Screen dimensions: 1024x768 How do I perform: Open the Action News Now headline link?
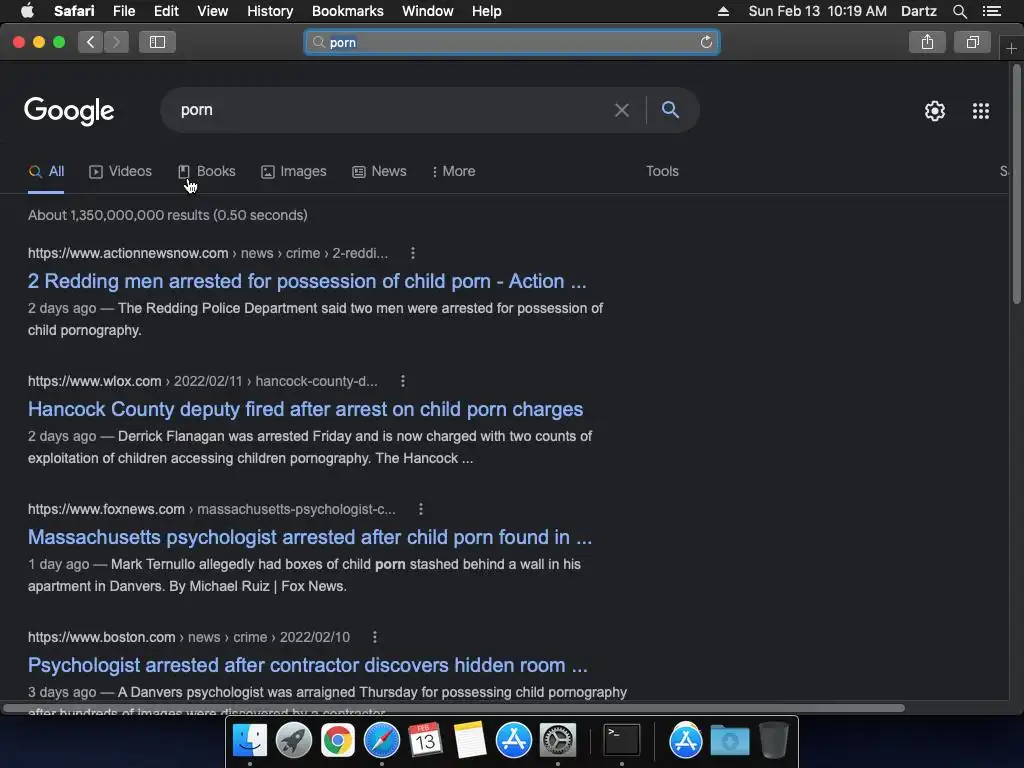pyautogui.click(x=307, y=281)
